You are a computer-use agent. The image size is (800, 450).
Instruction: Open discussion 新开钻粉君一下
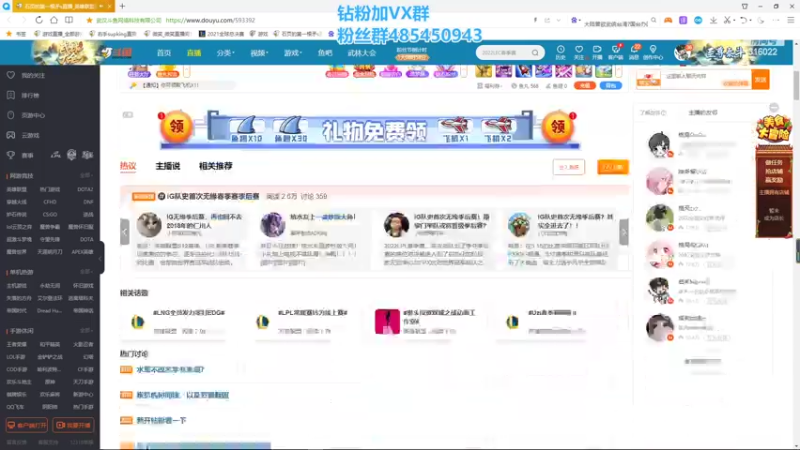[x=161, y=420]
